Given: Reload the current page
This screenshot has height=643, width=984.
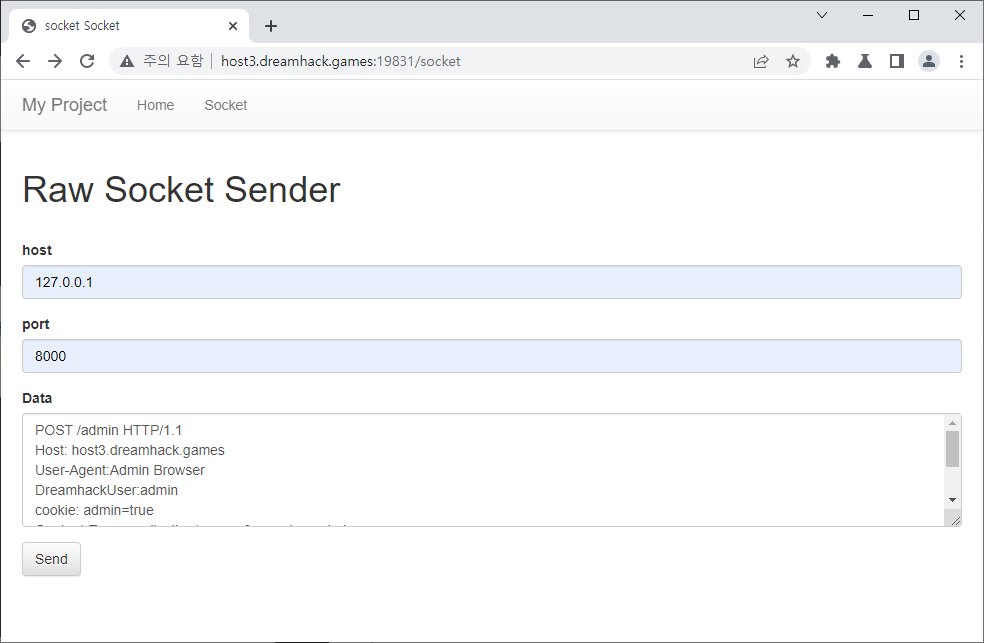Looking at the screenshot, I should pyautogui.click(x=87, y=61).
